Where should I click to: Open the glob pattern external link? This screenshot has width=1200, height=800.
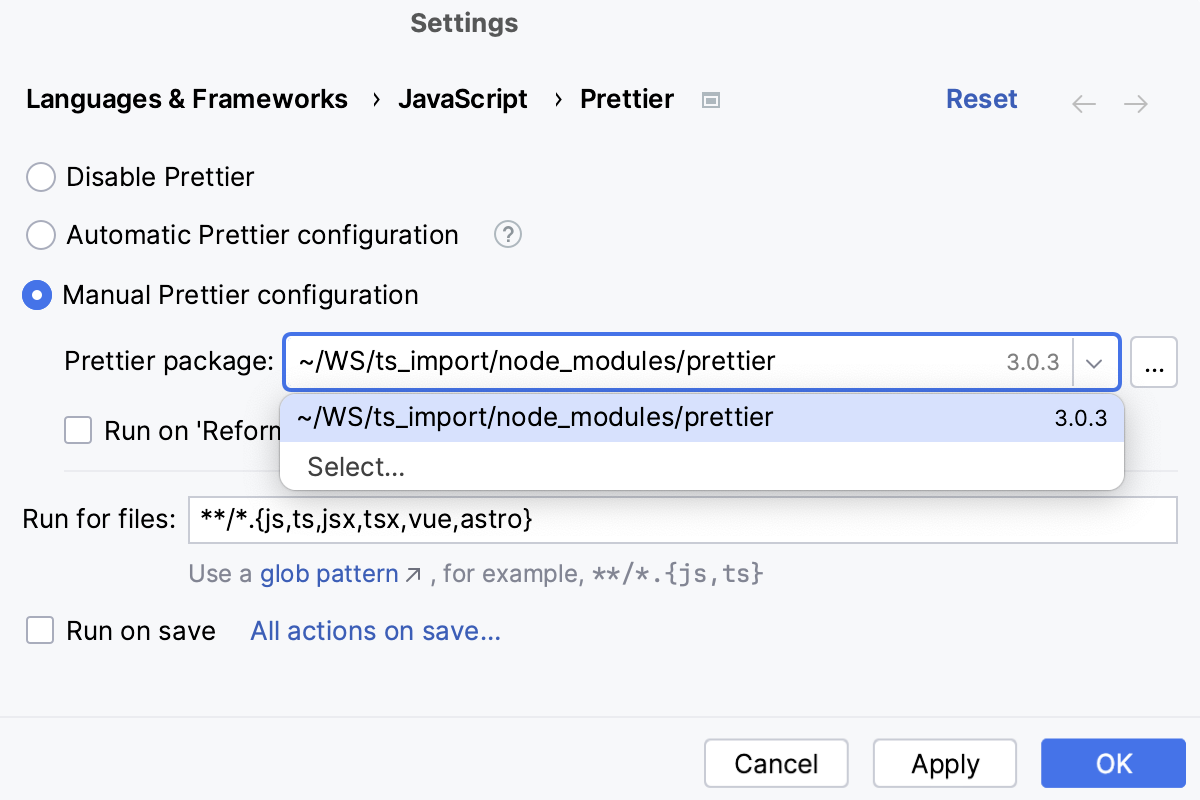pos(340,574)
